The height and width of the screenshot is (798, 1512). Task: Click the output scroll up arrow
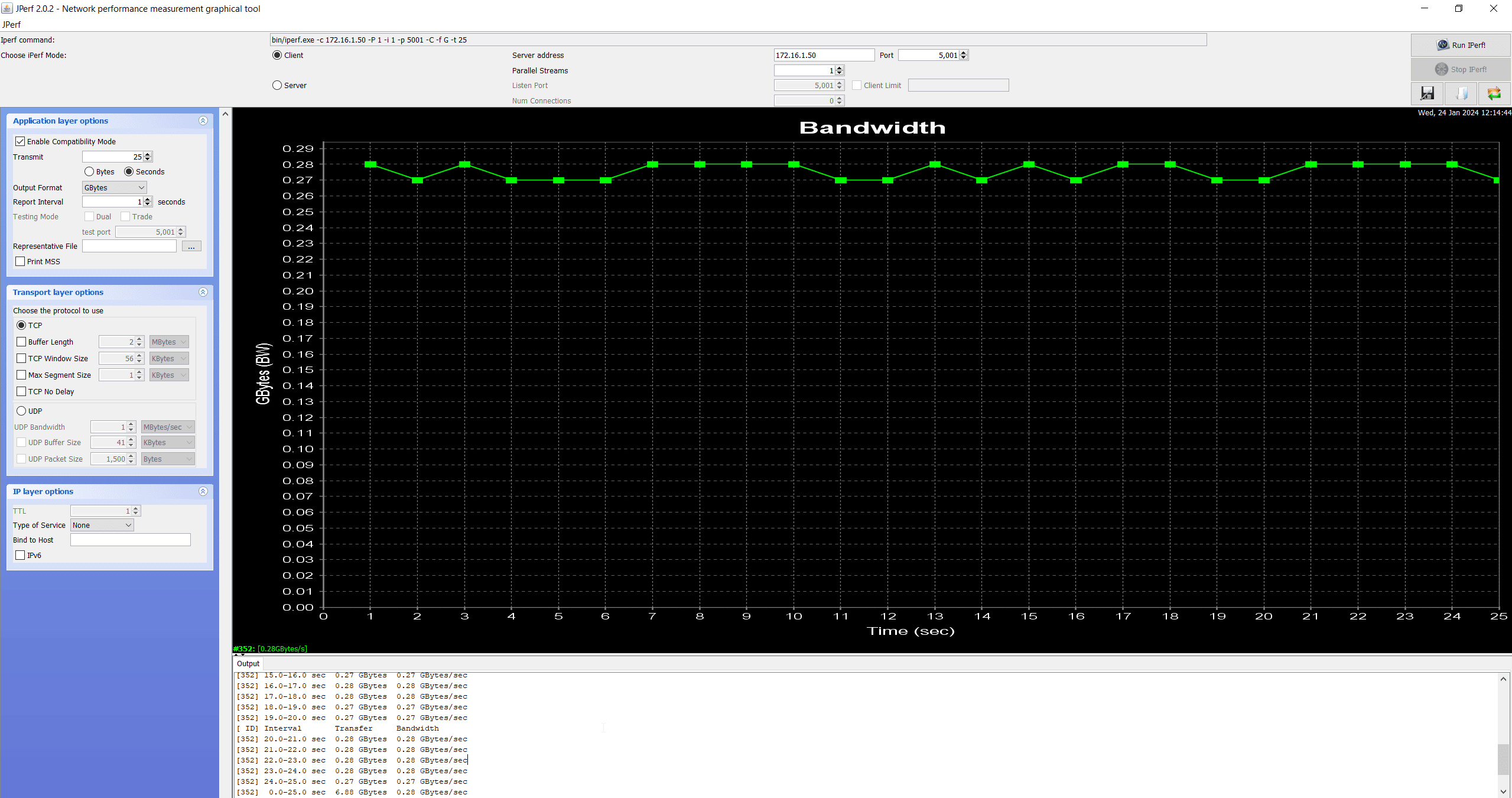click(x=1504, y=679)
